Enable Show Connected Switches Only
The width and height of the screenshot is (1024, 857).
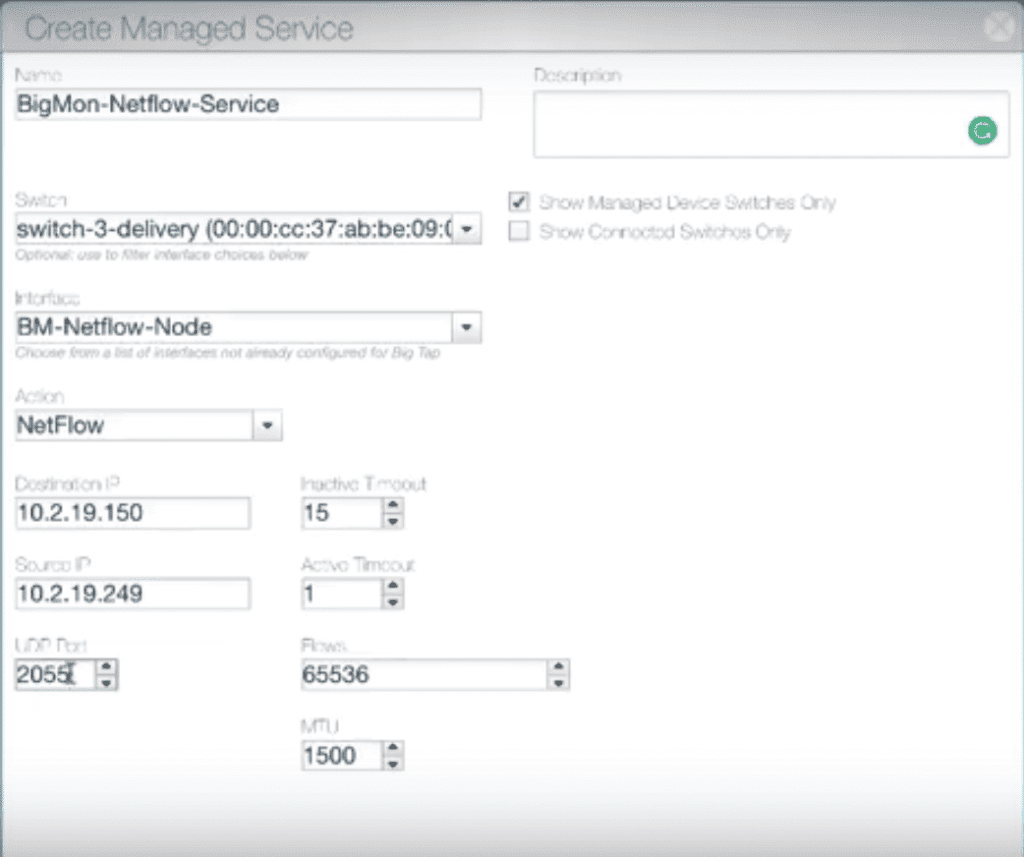(519, 231)
